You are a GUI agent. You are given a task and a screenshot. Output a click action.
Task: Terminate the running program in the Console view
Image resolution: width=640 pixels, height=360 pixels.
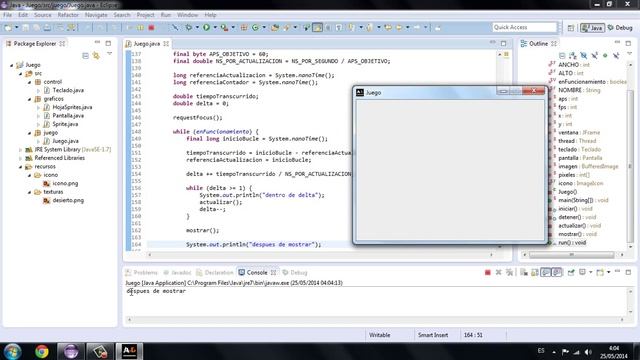(487, 272)
